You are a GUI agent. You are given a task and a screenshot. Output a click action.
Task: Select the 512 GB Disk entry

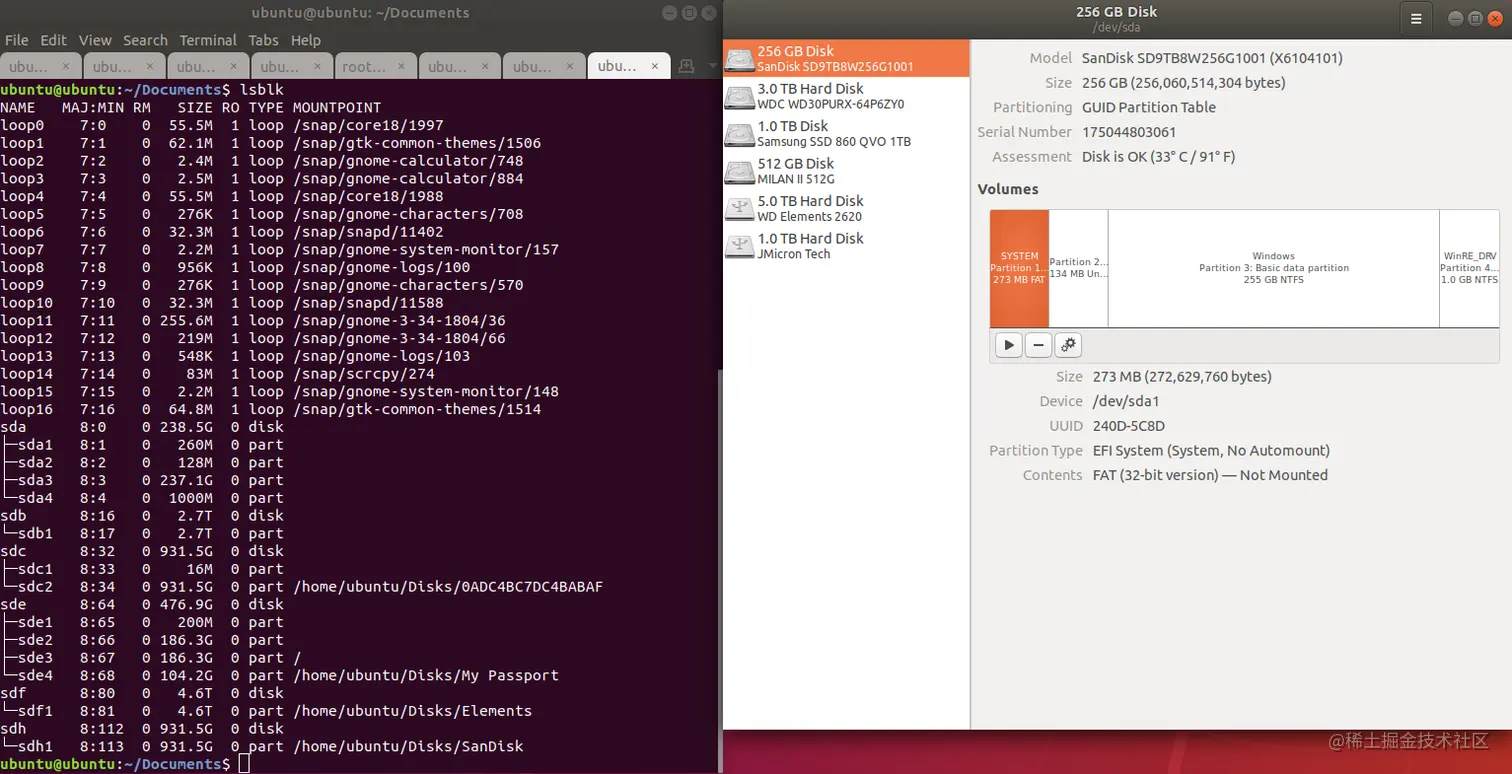pyautogui.click(x=846, y=171)
